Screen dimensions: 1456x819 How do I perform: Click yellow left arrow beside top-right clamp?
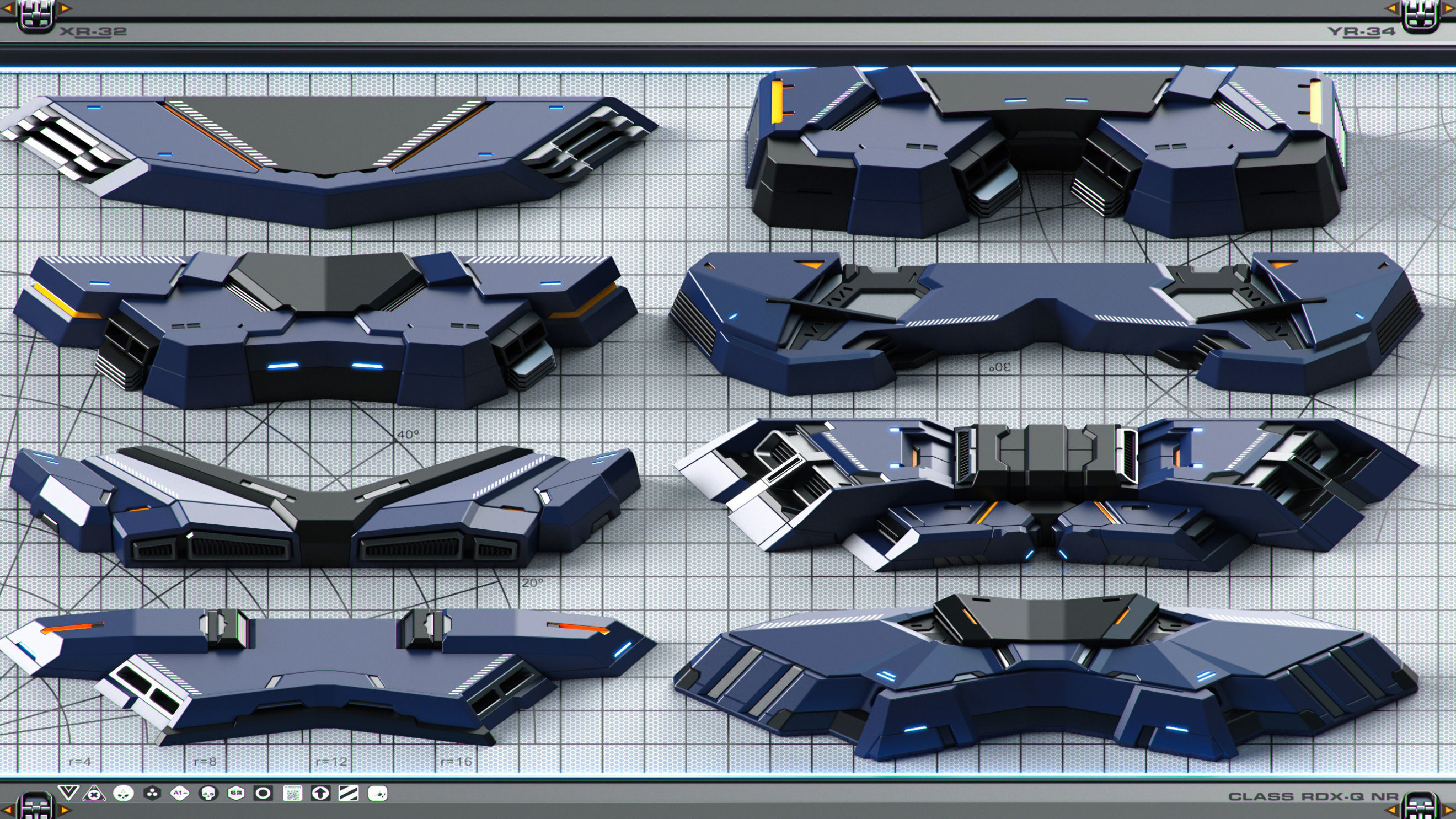(1391, 8)
